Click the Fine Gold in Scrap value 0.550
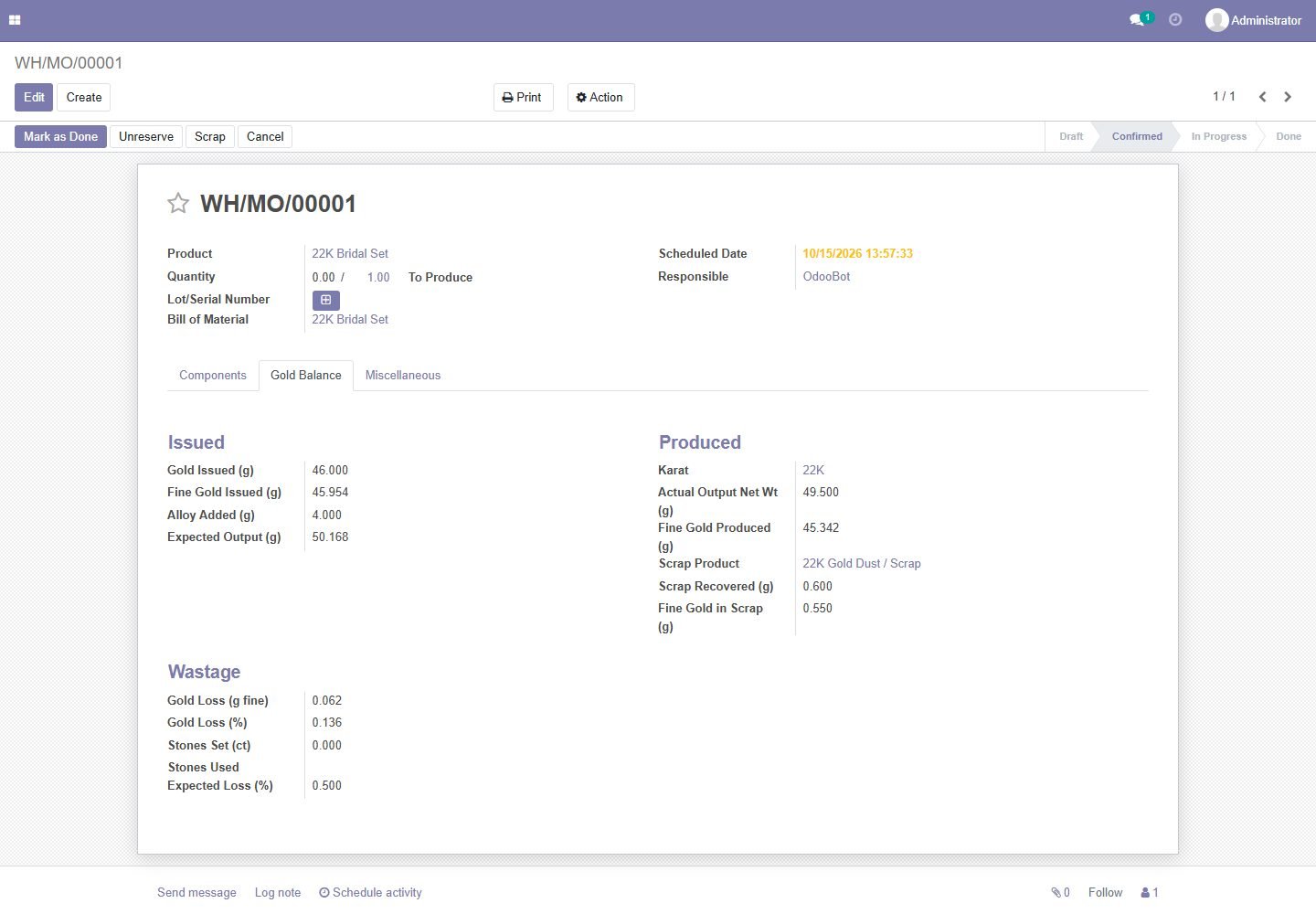This screenshot has width=1316, height=914. coord(817,609)
